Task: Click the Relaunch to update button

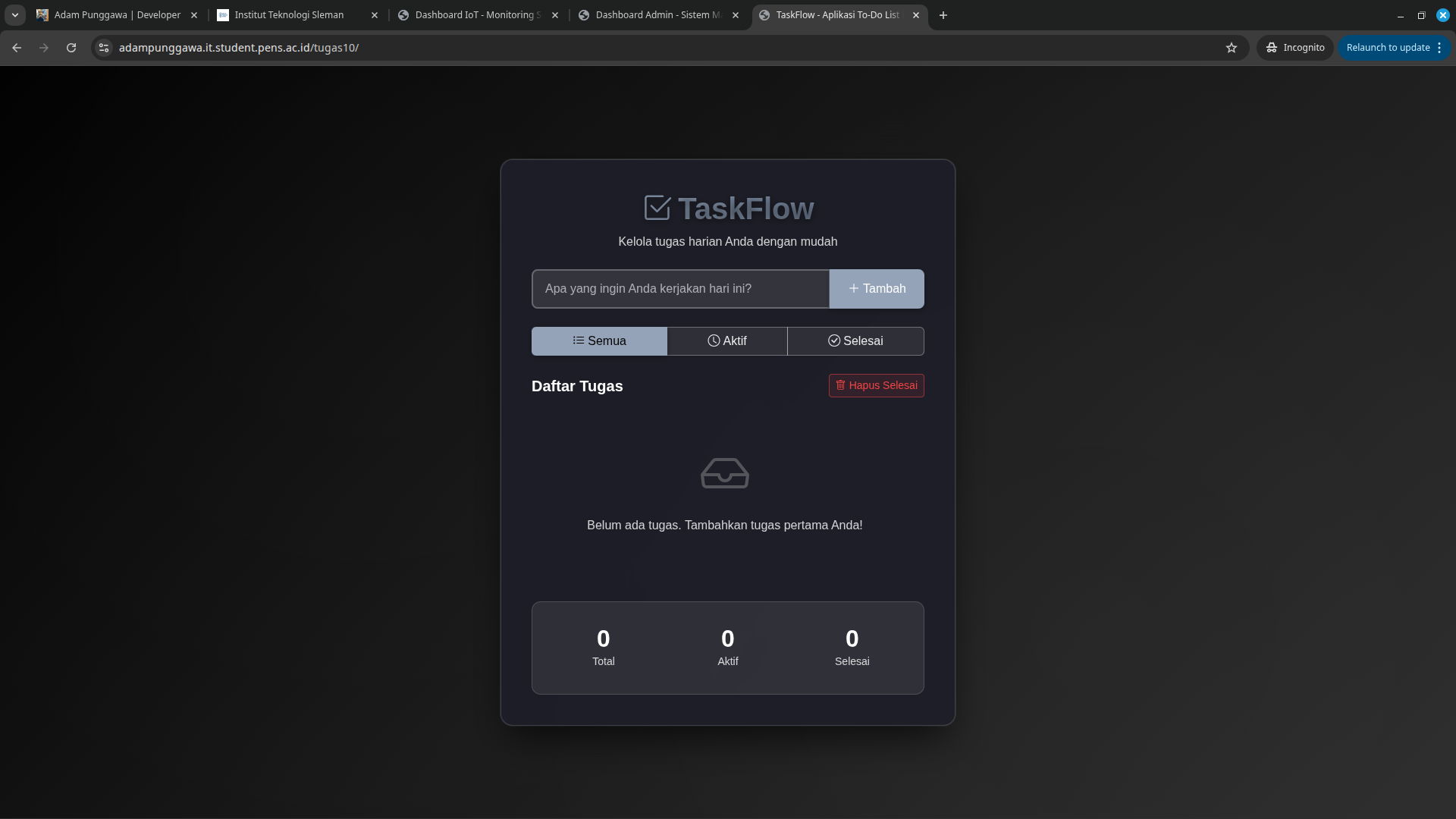Action: (1389, 47)
